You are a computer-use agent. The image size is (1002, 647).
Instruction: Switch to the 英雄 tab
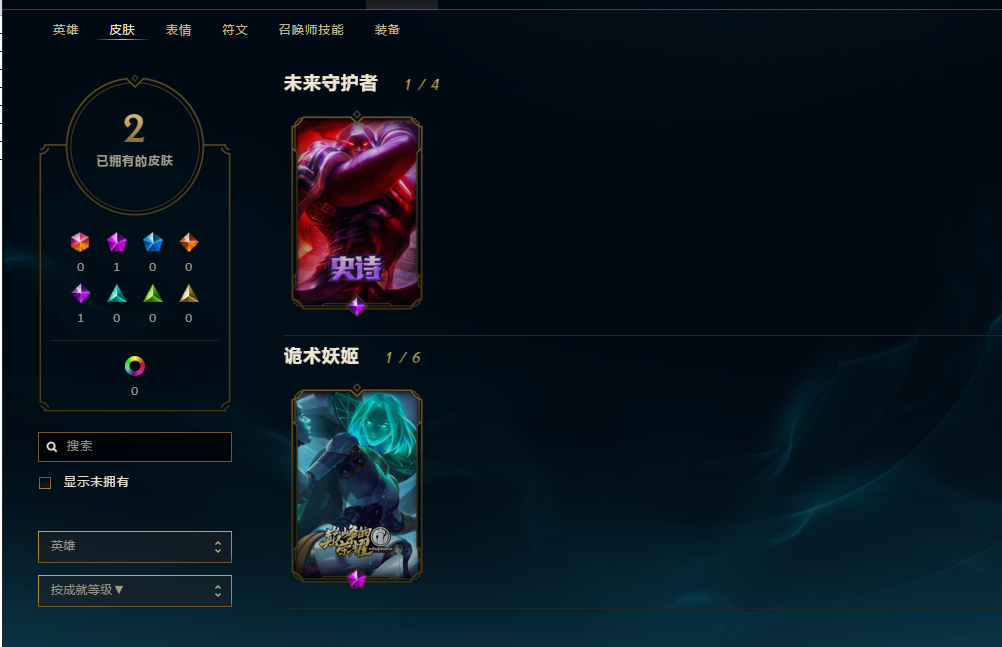[x=65, y=30]
